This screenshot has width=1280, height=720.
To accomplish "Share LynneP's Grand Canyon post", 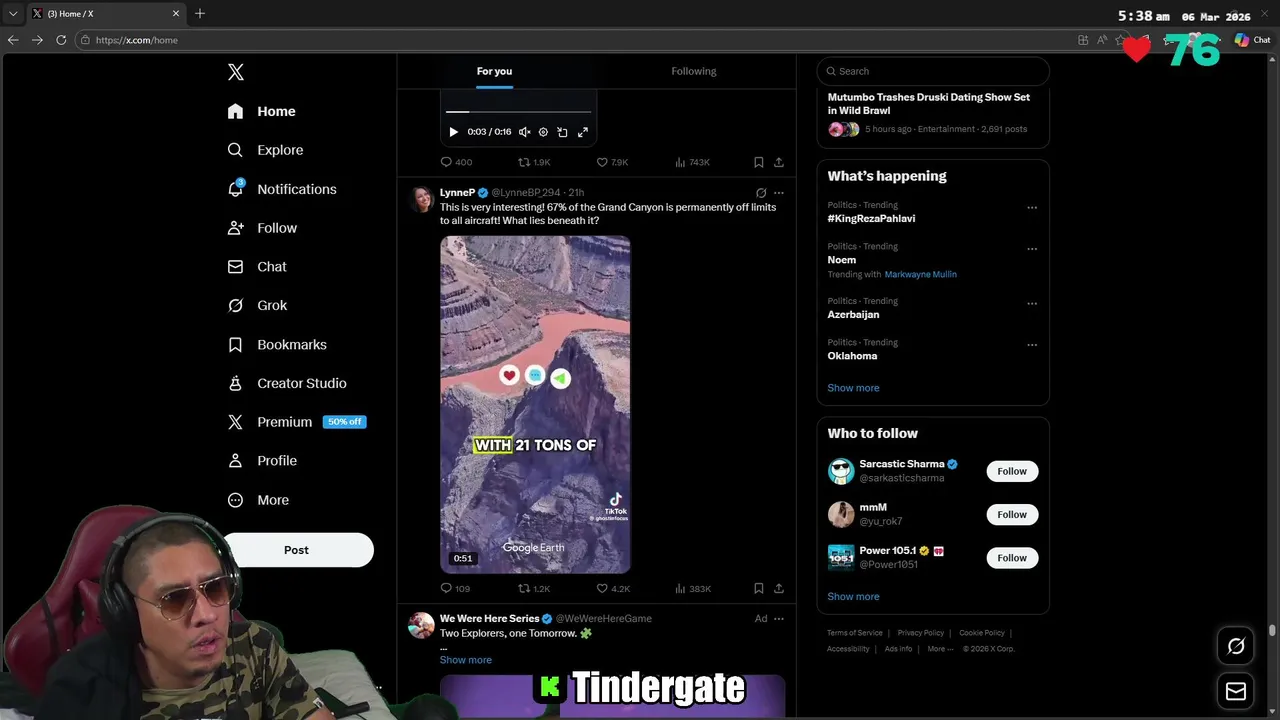I will click(x=779, y=589).
